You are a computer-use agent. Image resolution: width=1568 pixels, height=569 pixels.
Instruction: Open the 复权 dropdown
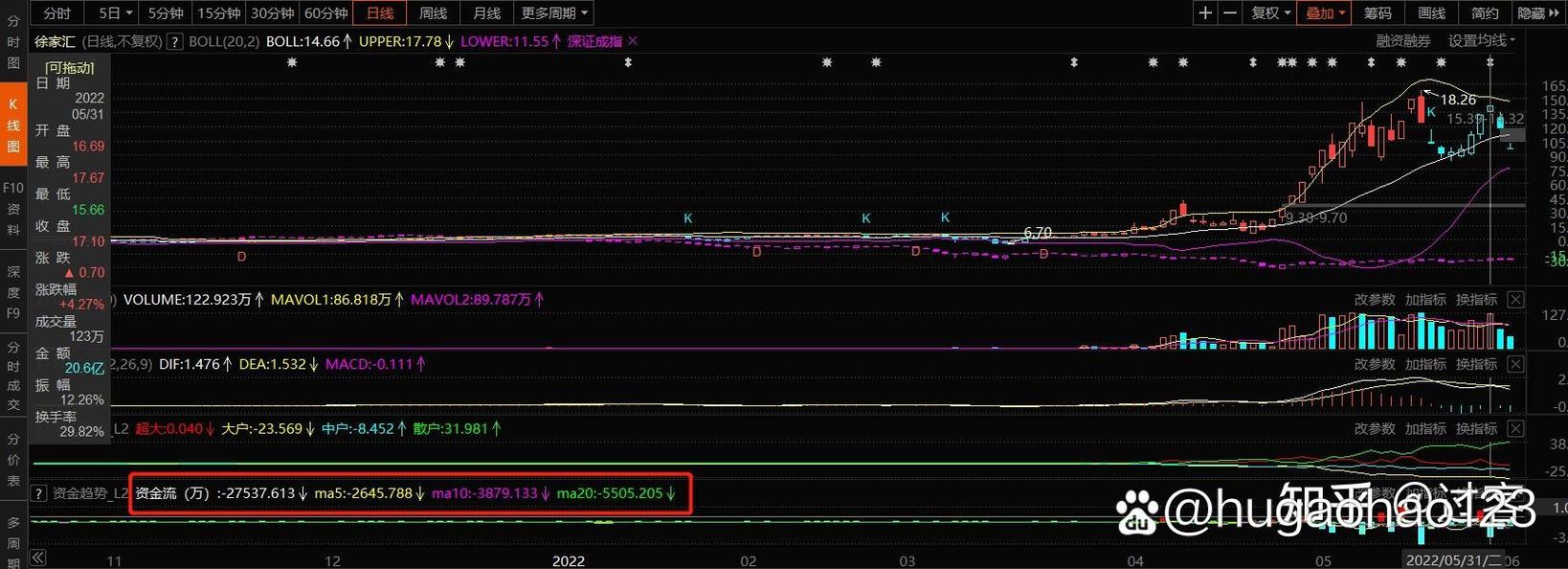point(1271,12)
